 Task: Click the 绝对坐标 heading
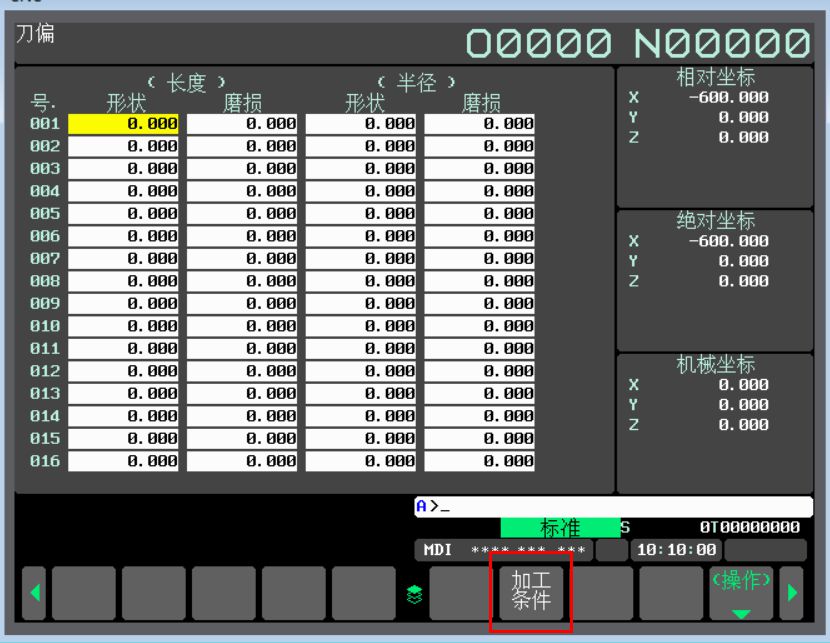pos(715,221)
